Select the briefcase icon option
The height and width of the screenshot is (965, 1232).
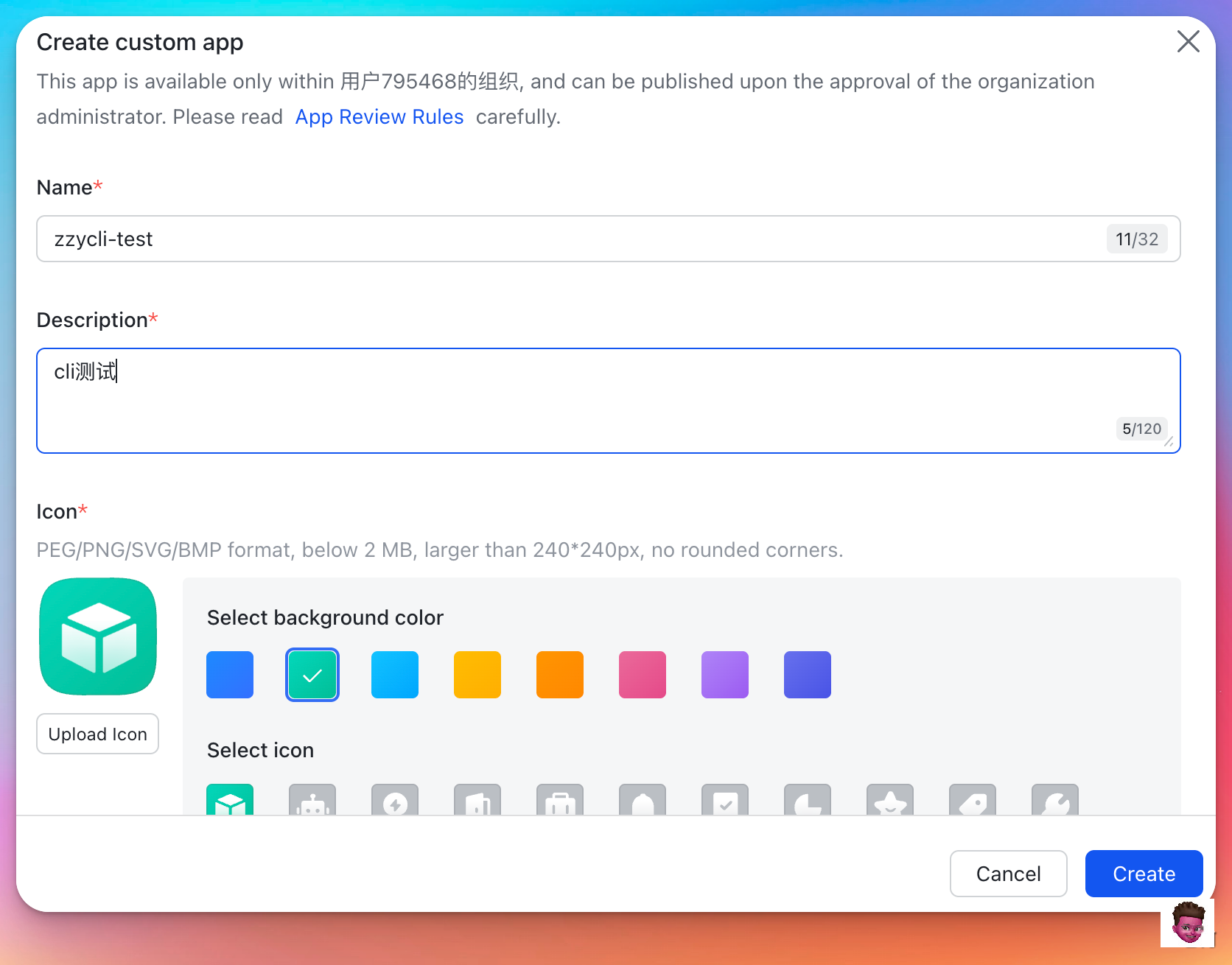tap(560, 799)
